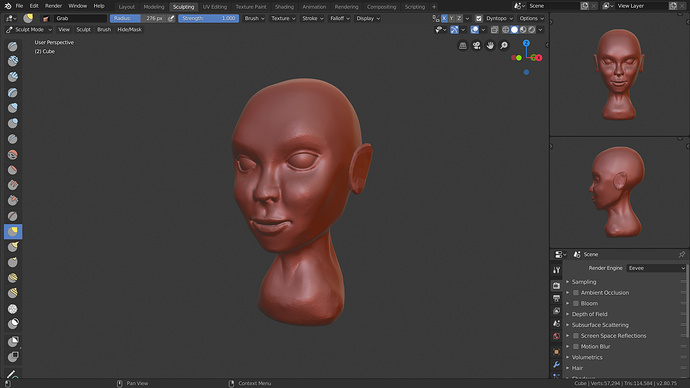Select the Smooth brush tool
690x388 pixels.
tap(13, 154)
